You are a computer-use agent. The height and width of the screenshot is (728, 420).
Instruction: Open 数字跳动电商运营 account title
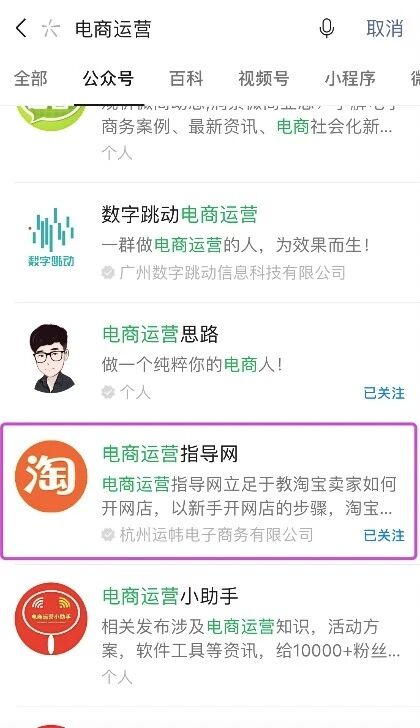179,214
